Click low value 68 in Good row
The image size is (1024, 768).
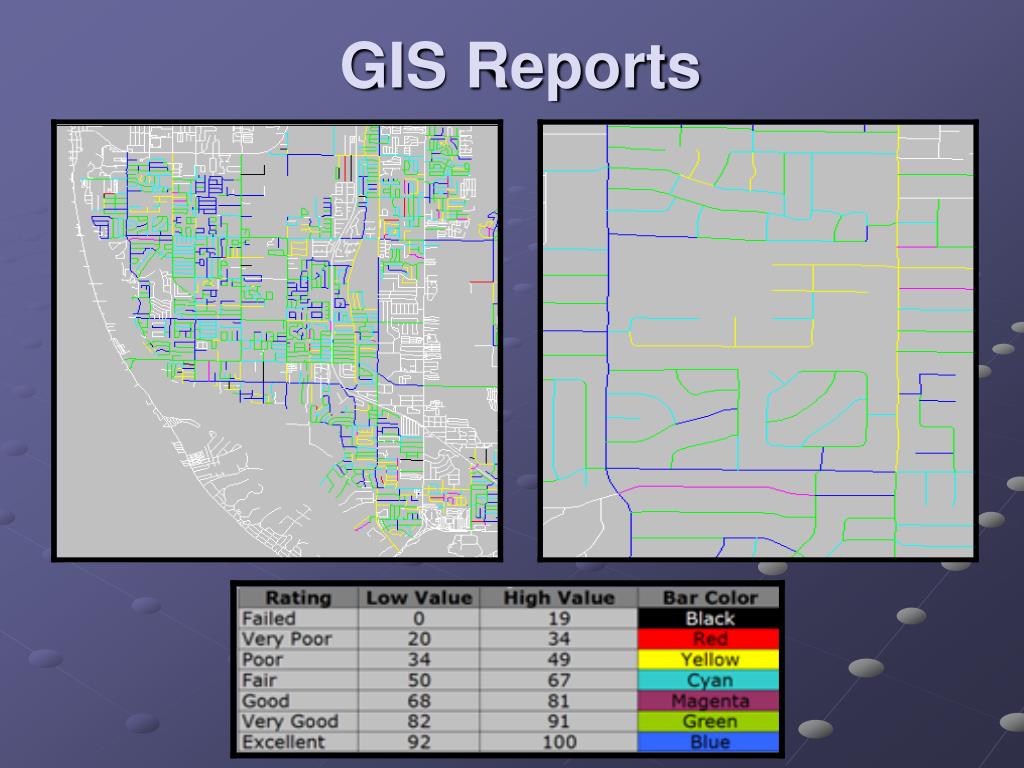point(419,701)
